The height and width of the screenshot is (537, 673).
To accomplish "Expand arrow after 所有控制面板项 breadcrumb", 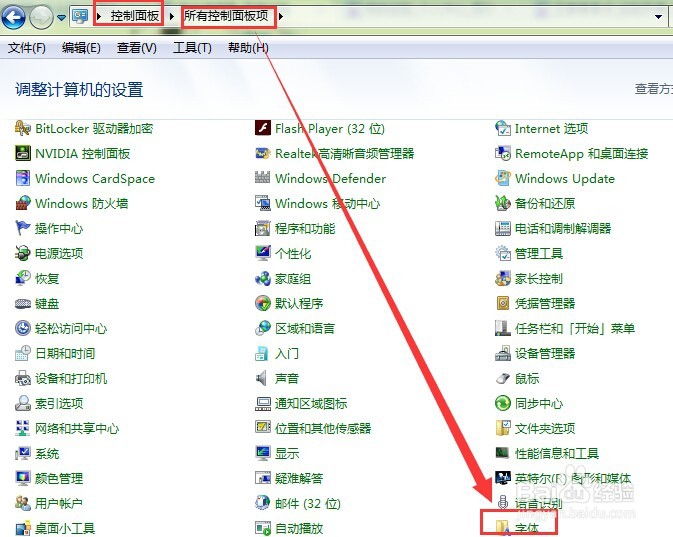I will tap(281, 16).
